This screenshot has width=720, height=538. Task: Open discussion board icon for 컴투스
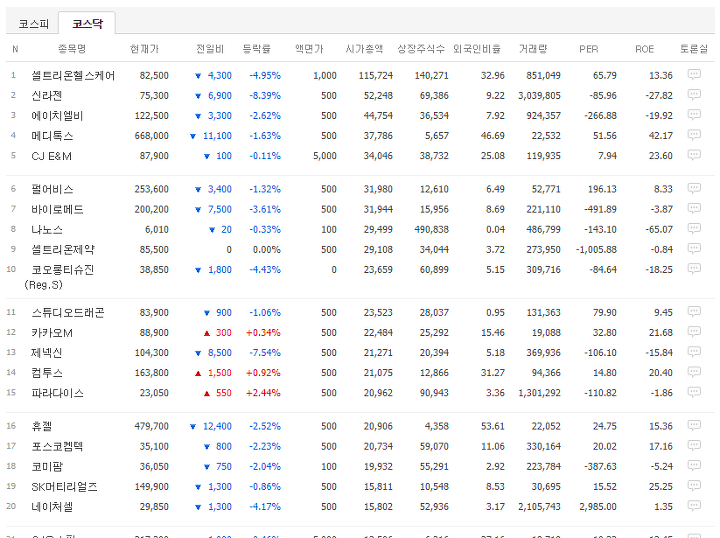694,372
